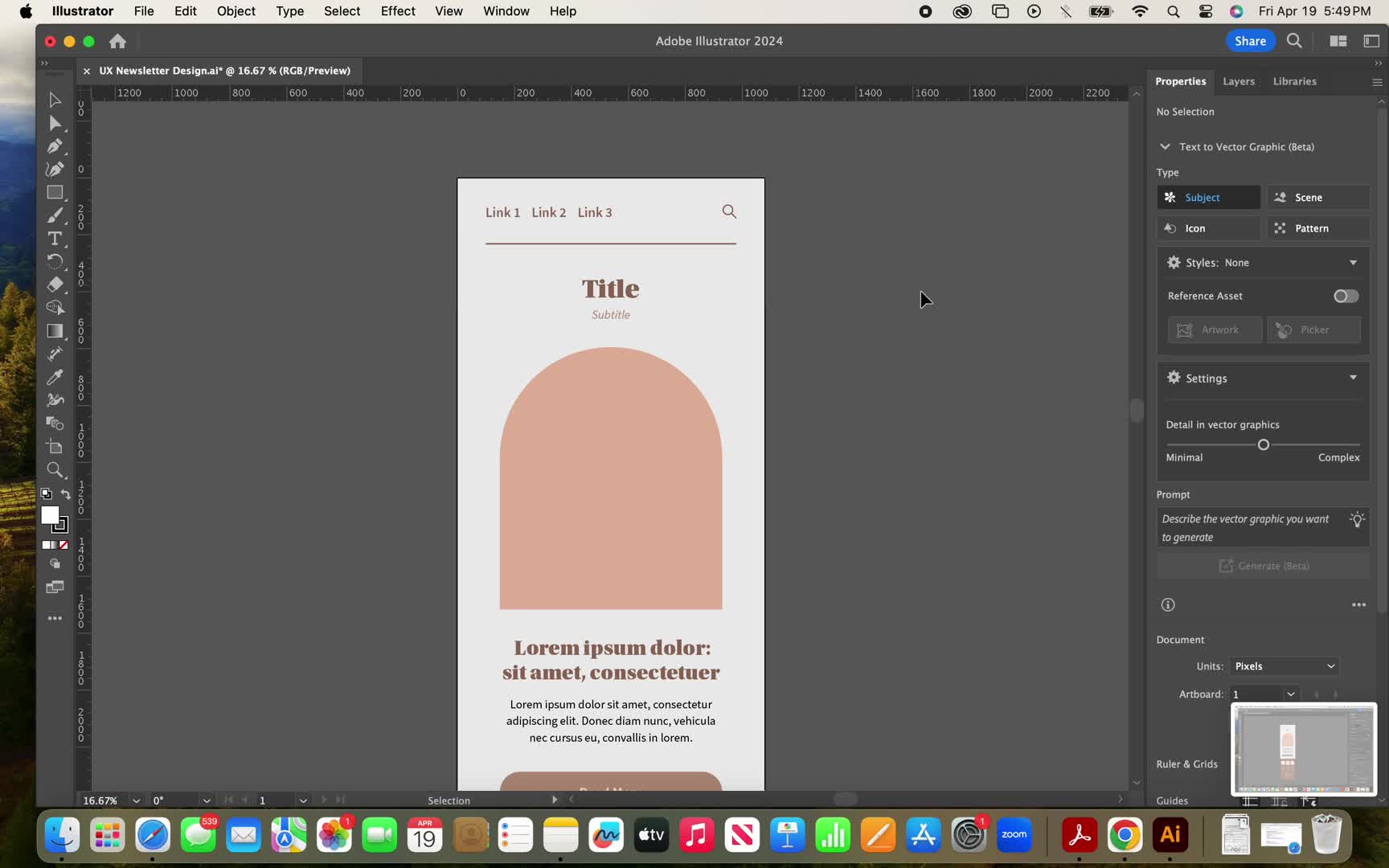Viewport: 1389px width, 868px height.
Task: Open Control Center in menu bar
Action: [1205, 11]
